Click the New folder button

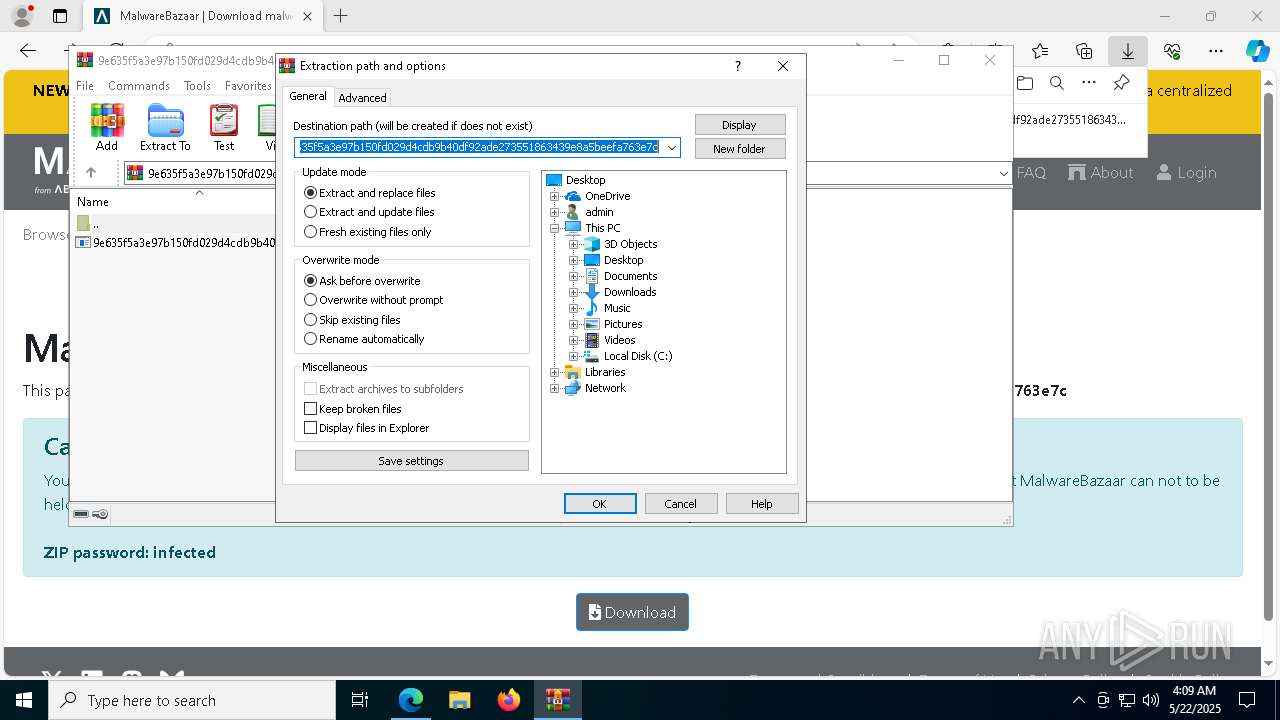(740, 149)
